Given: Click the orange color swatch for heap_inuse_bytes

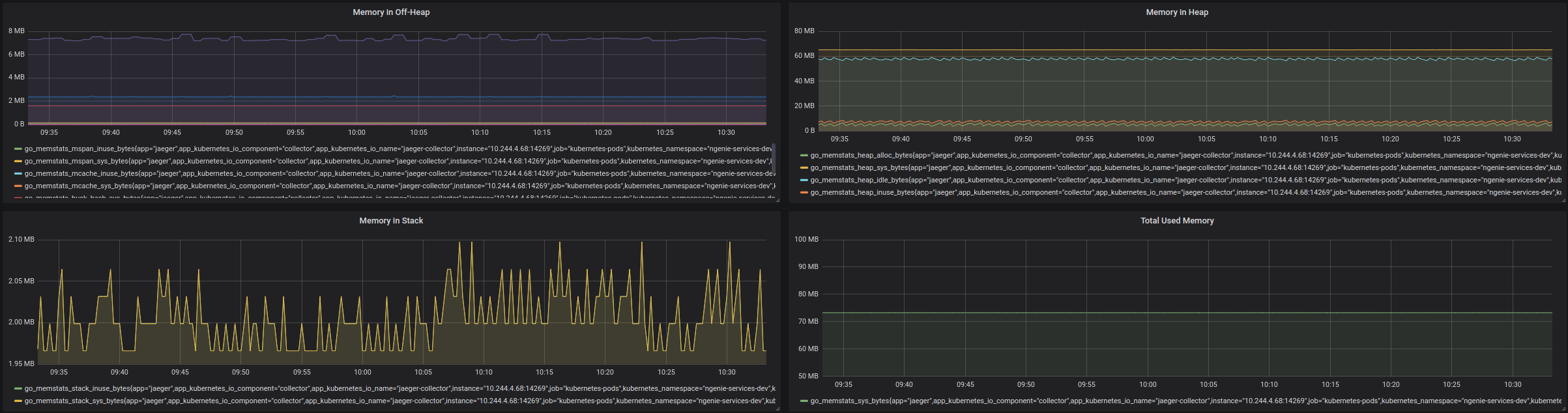Looking at the screenshot, I should click(x=804, y=193).
